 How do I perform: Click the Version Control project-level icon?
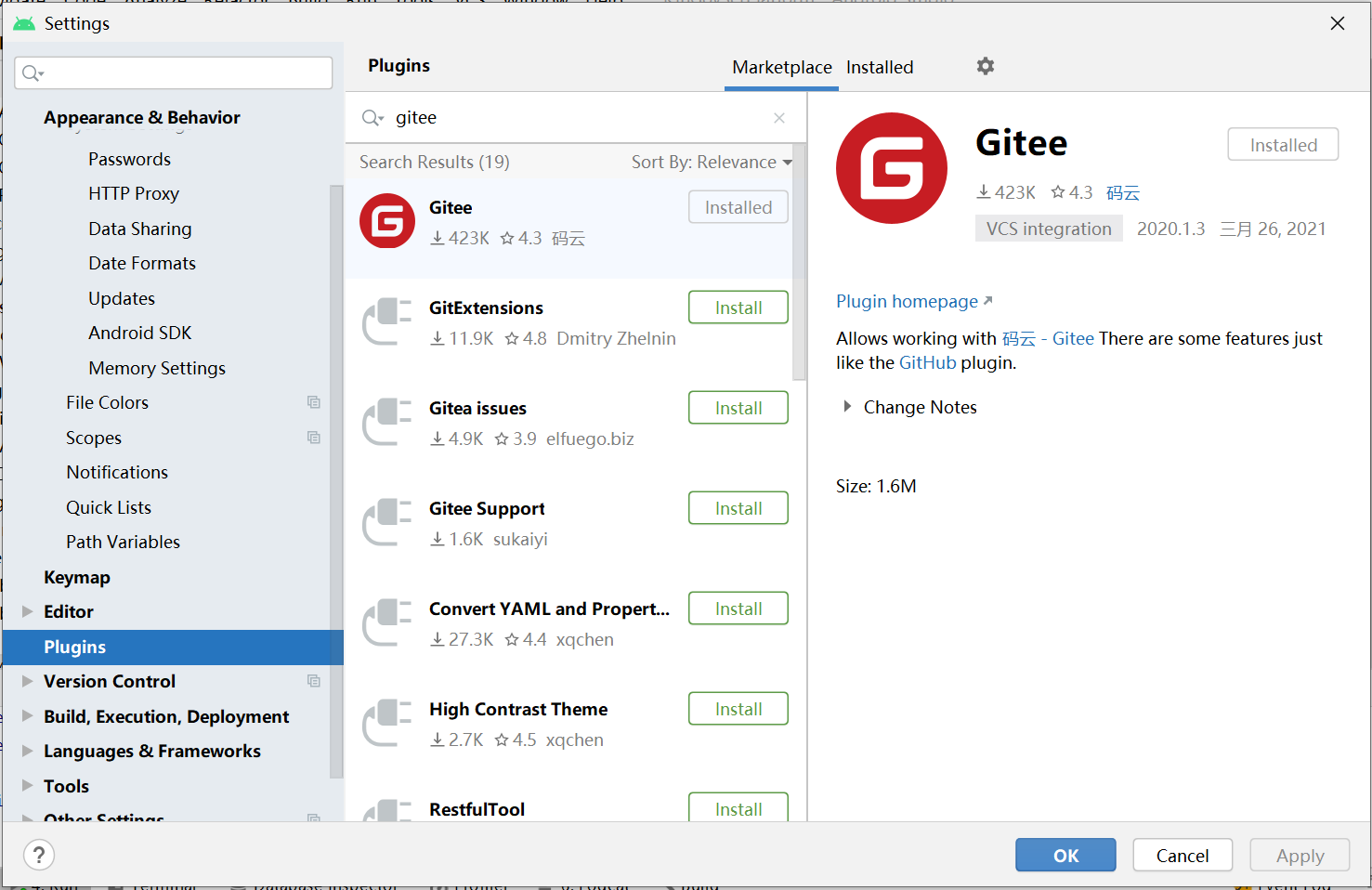pyautogui.click(x=314, y=681)
